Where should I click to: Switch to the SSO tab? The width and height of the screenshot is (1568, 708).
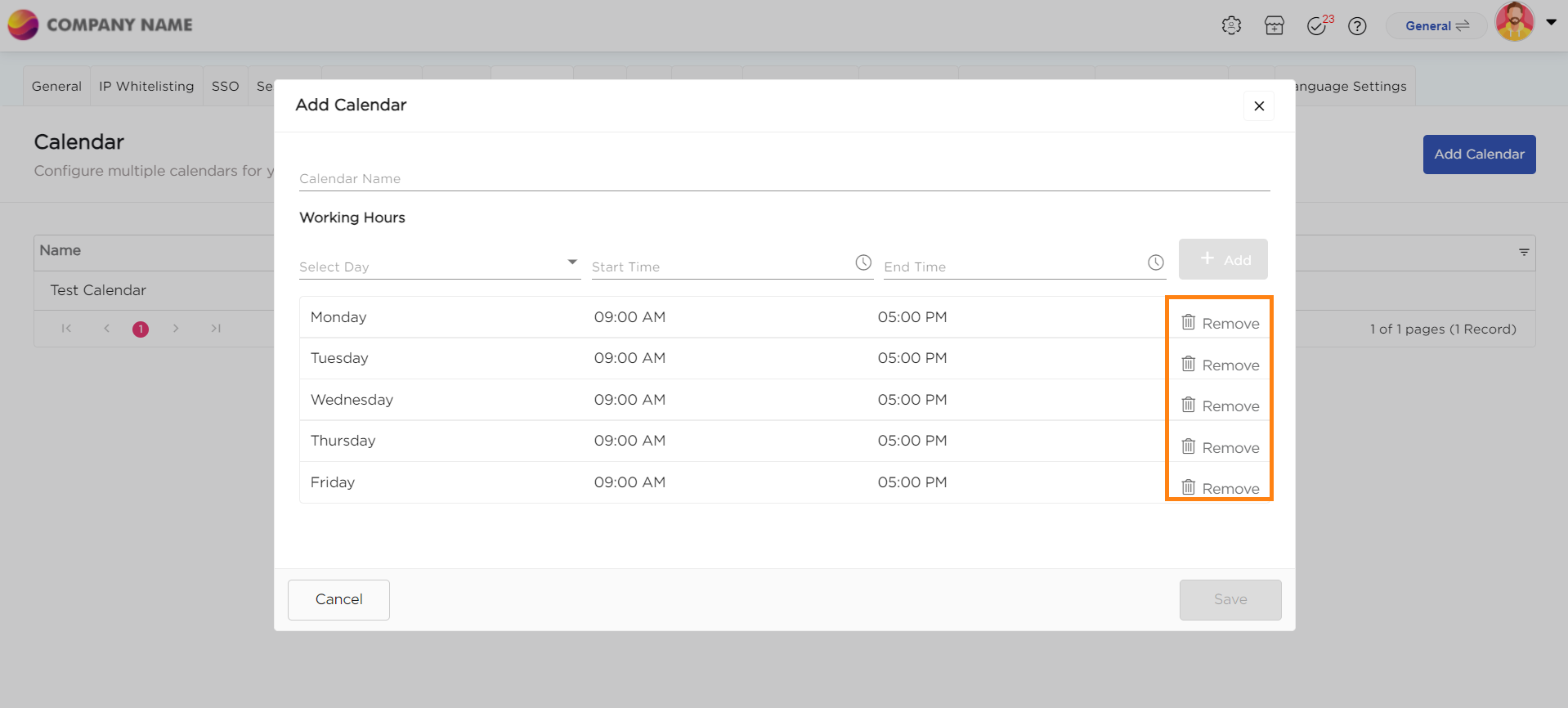point(225,87)
